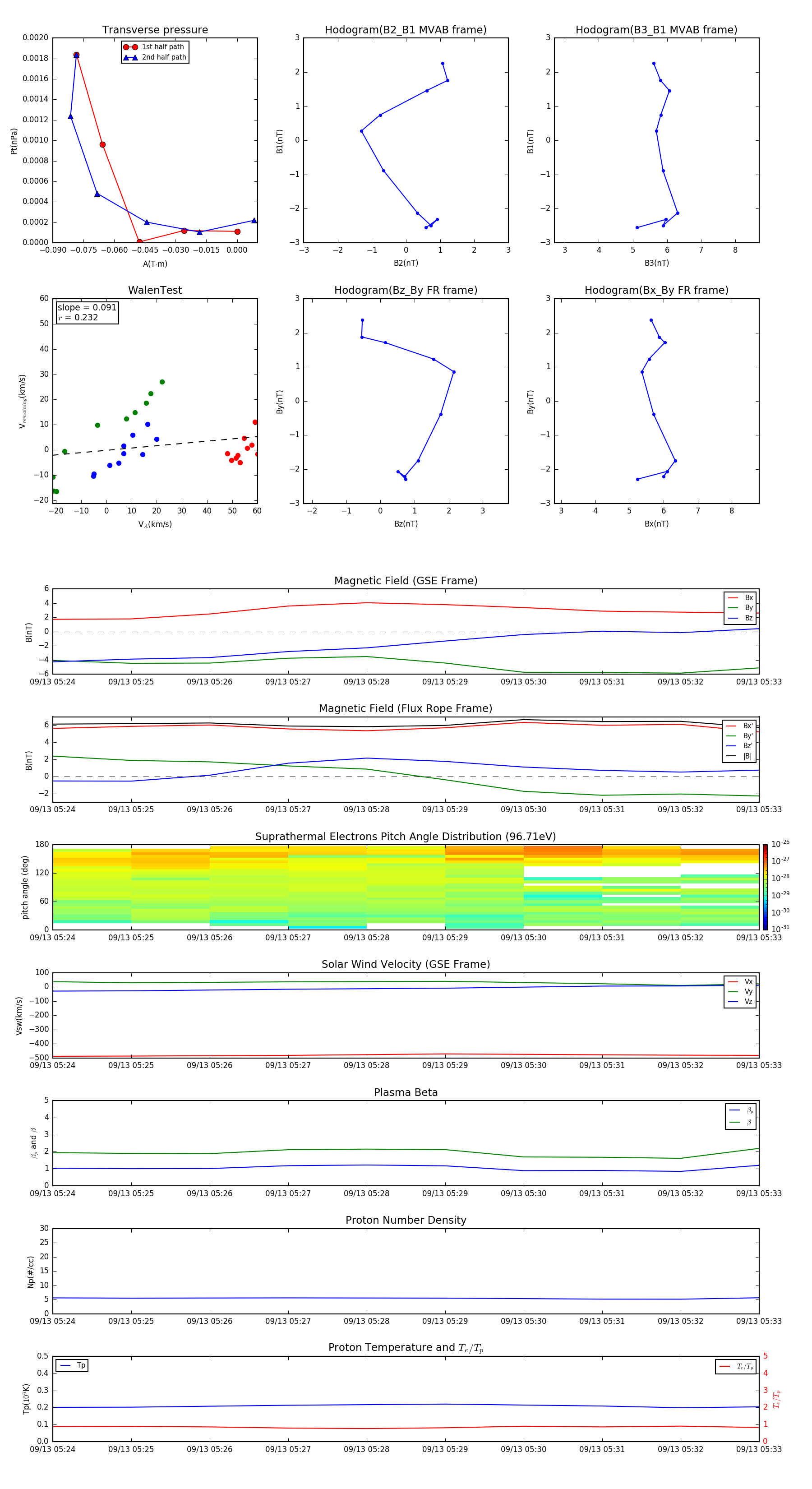Click the 'Plasma Beta' plot title
Viewport: 812px width, 1489px height.
pos(406,1092)
